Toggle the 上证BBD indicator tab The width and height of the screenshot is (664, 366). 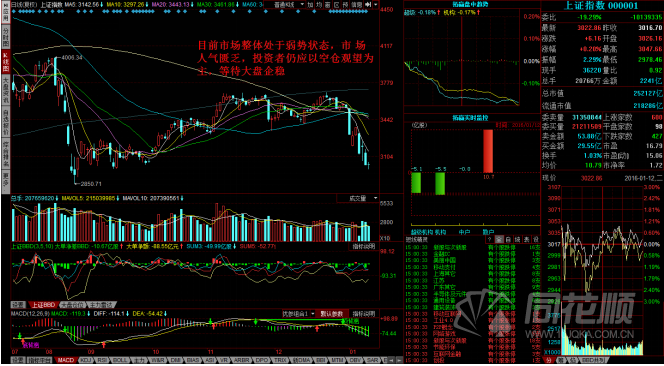pyautogui.click(x=44, y=305)
